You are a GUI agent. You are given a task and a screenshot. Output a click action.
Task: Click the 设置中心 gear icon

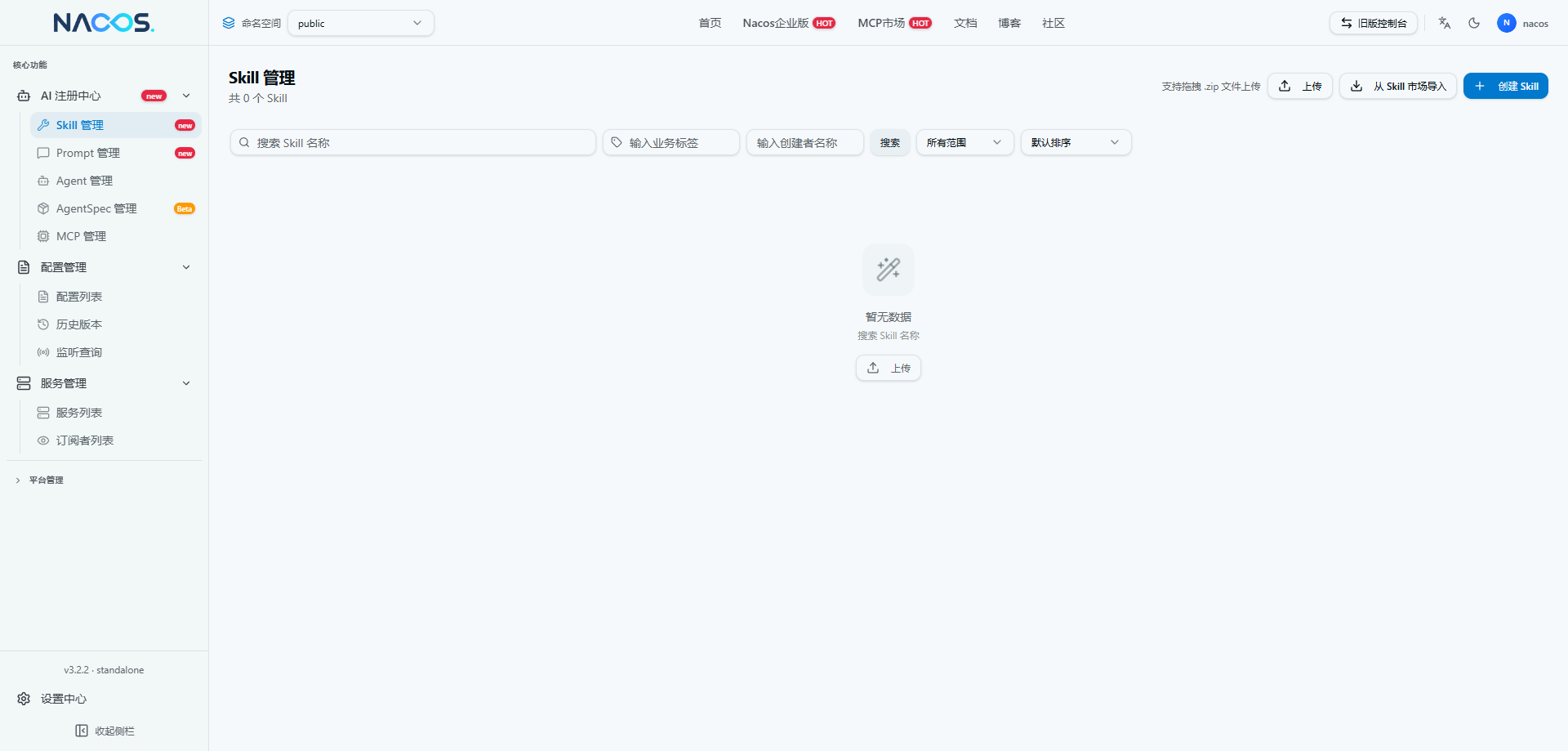click(x=24, y=699)
